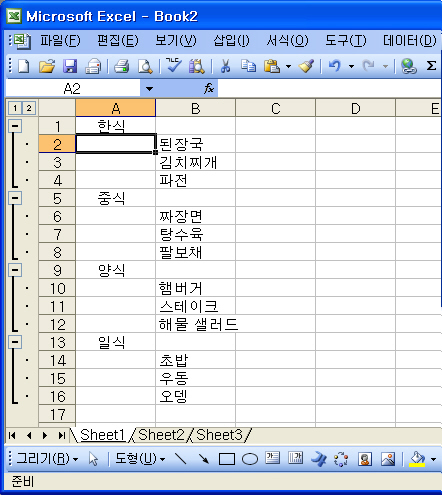Viewport: 442px width, 495px height.
Task: Insert hyperlink with globe icon
Action: point(409,66)
